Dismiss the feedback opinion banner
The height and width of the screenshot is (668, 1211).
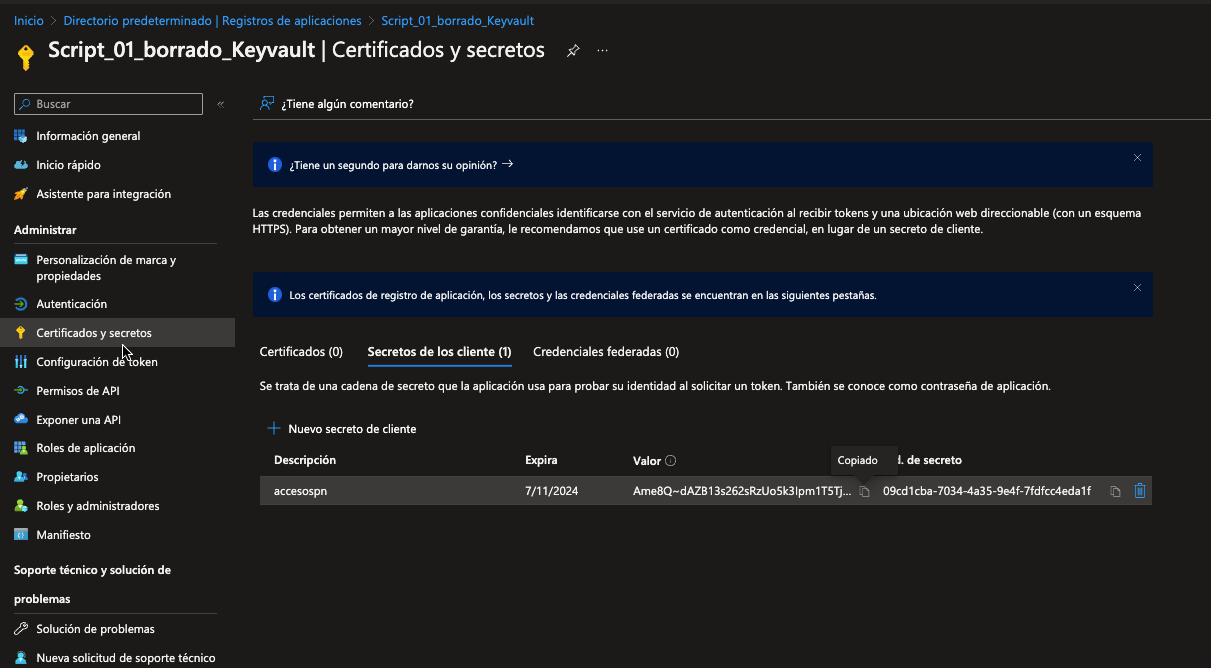coord(1137,158)
